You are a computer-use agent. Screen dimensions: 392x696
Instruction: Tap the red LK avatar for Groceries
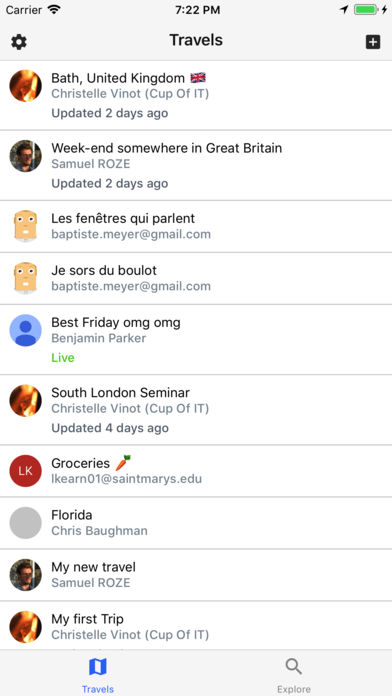(26, 471)
